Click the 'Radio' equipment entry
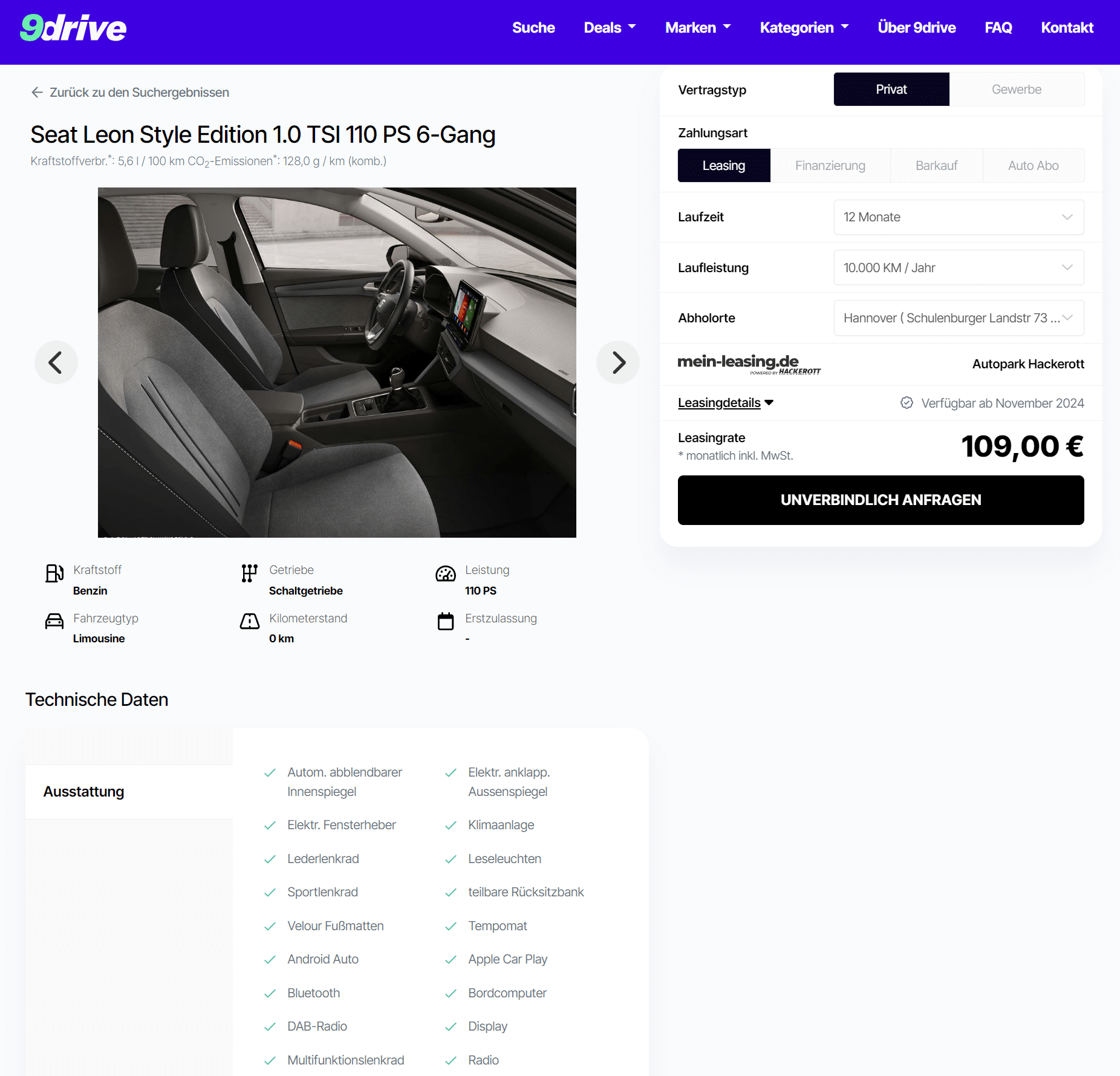Viewport: 1120px width, 1076px height. pos(483,1060)
